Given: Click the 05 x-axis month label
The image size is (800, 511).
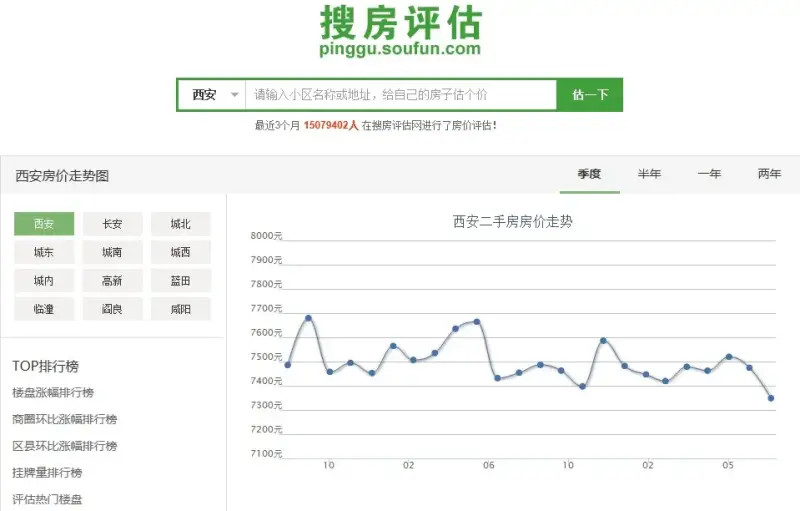Looking at the screenshot, I should click(728, 465).
